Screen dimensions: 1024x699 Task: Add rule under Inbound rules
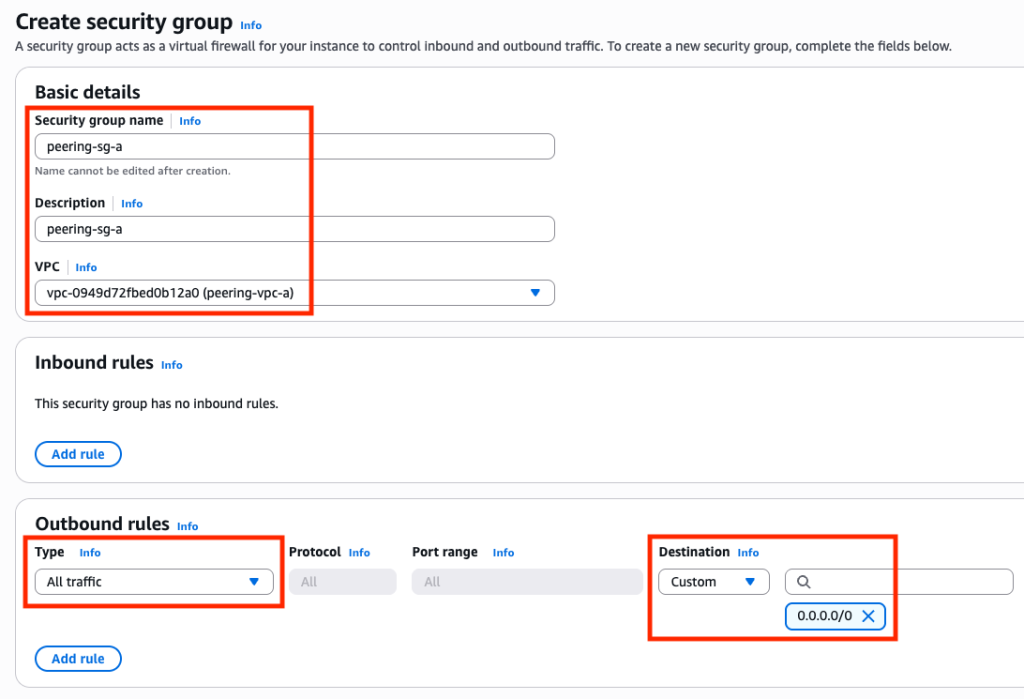point(78,454)
